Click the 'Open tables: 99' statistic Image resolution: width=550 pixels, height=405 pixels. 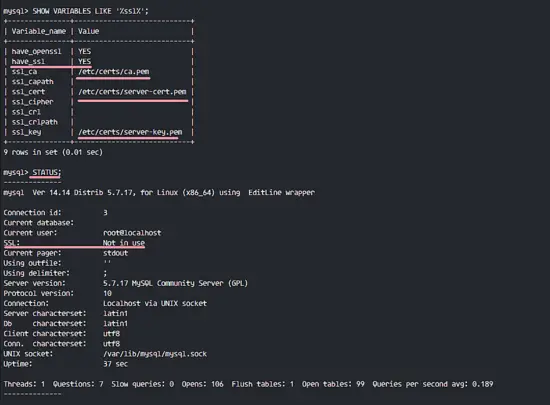(x=333, y=384)
